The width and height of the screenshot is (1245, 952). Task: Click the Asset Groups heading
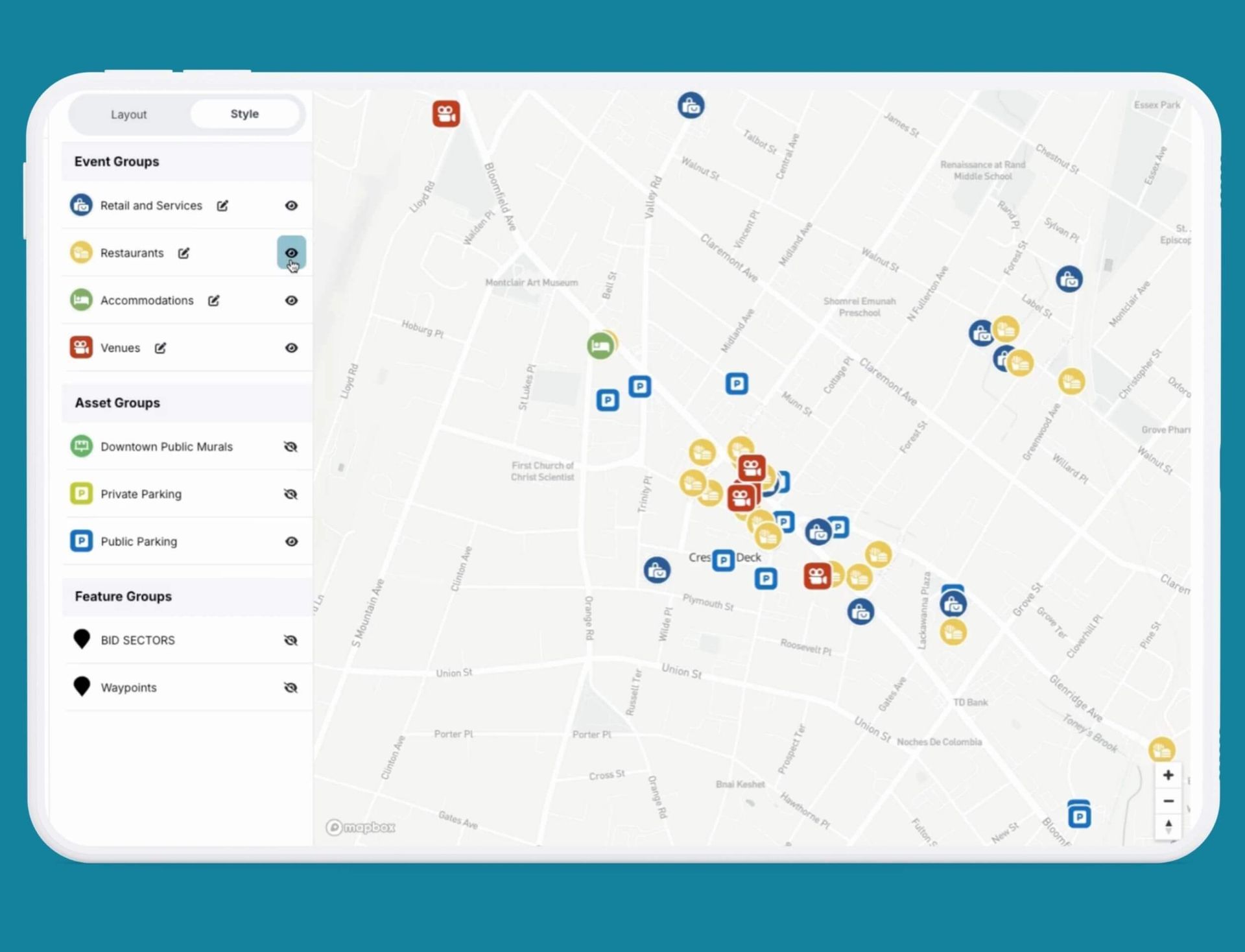pyautogui.click(x=117, y=403)
